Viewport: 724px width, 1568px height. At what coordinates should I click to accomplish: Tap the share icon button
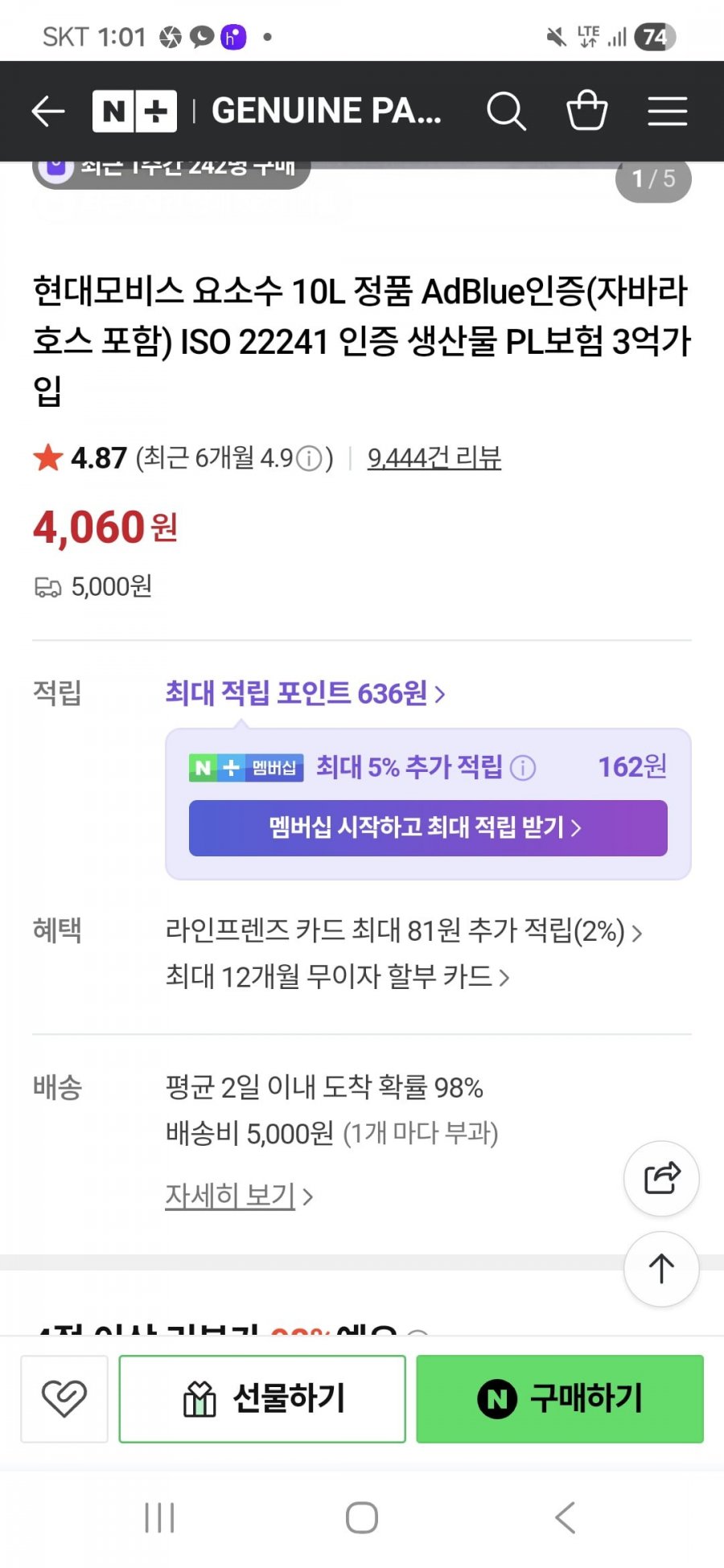tap(661, 1178)
